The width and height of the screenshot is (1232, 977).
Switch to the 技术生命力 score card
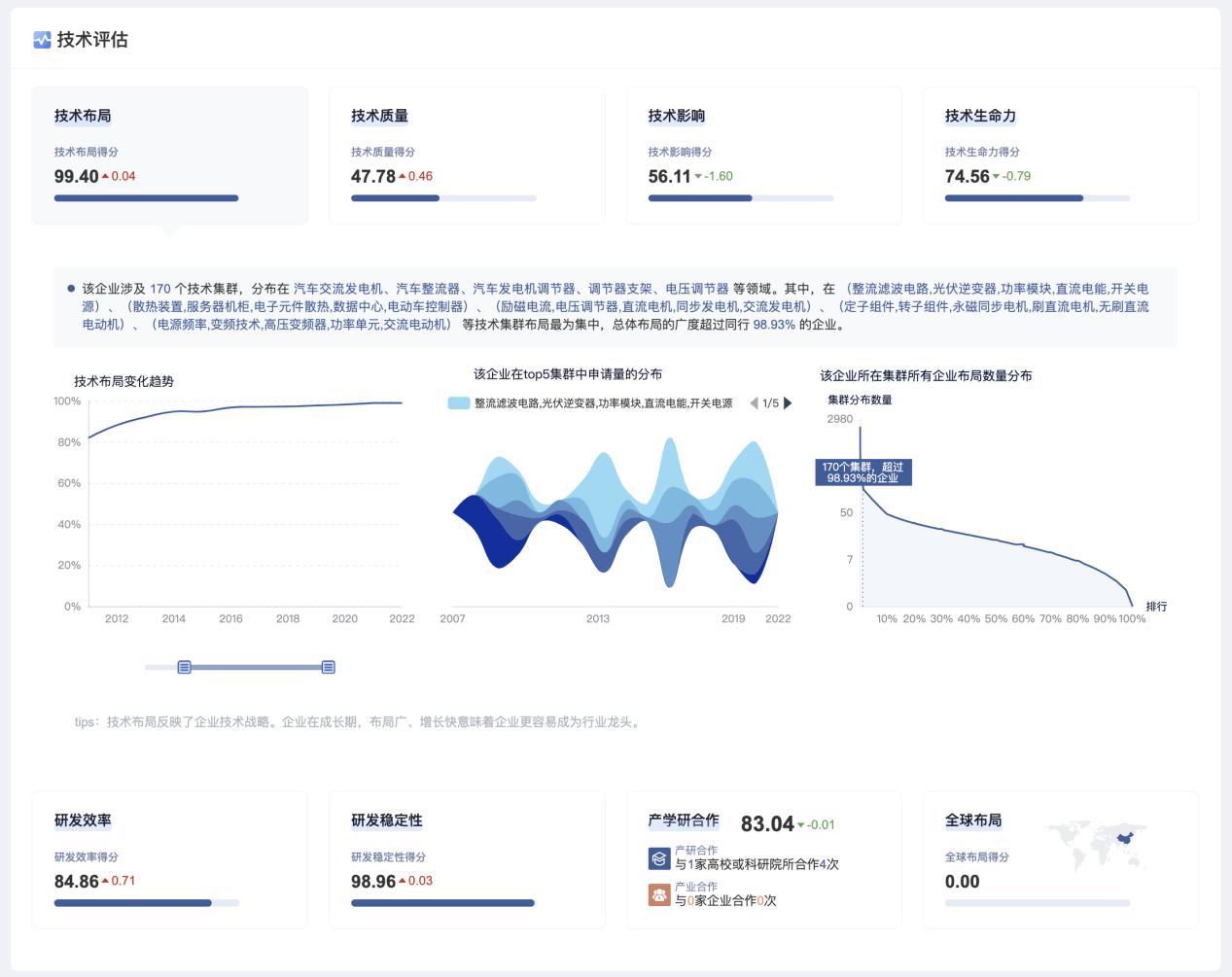click(x=1060, y=156)
